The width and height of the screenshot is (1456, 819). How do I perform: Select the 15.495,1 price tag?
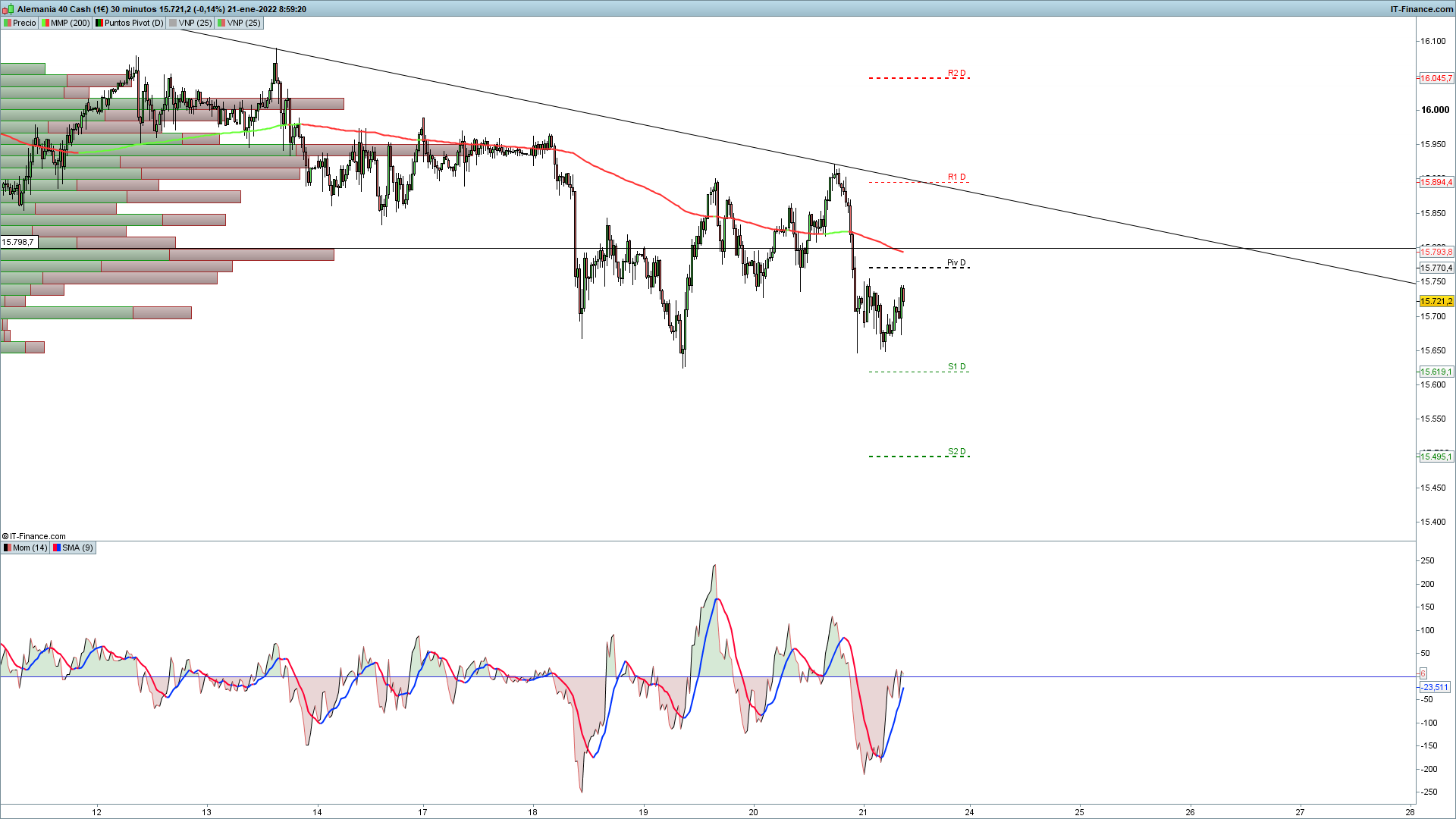tap(1436, 457)
